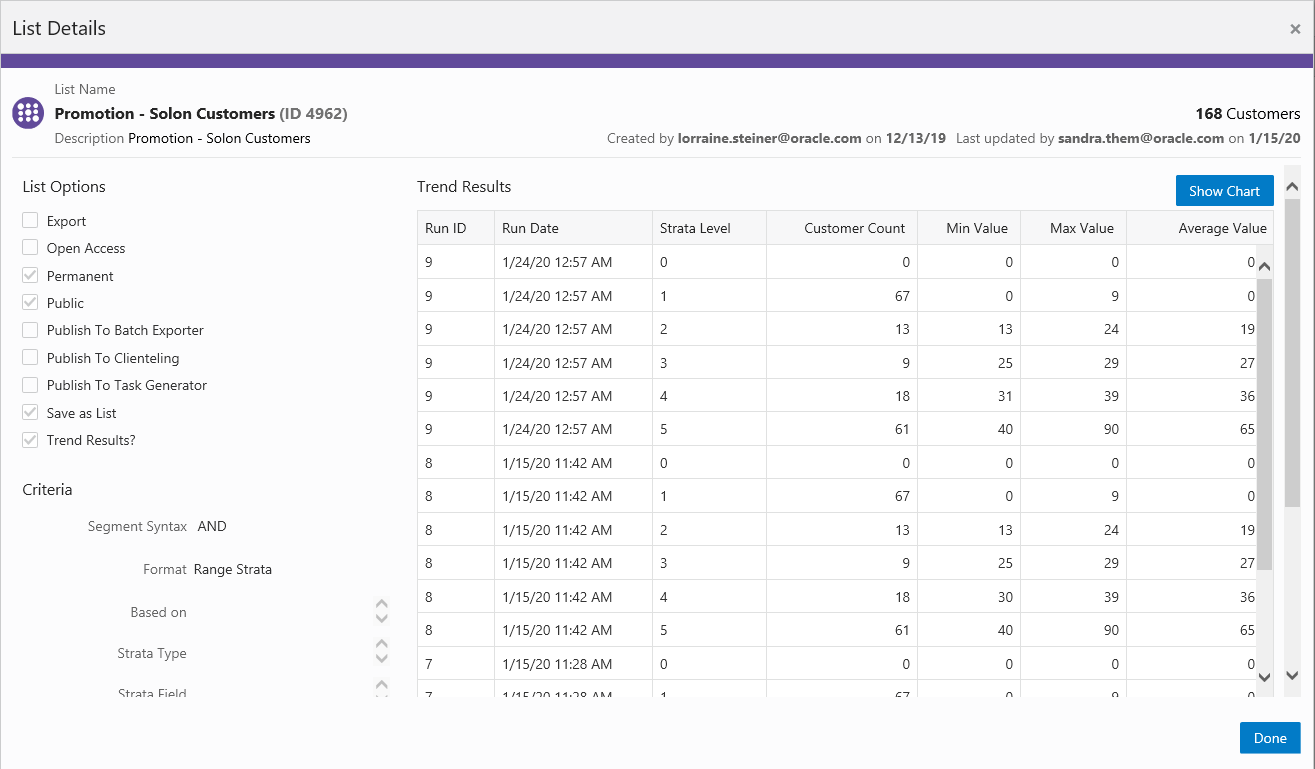This screenshot has height=769, width=1315.
Task: Check Publish To Clienteling option
Action: tap(30, 358)
